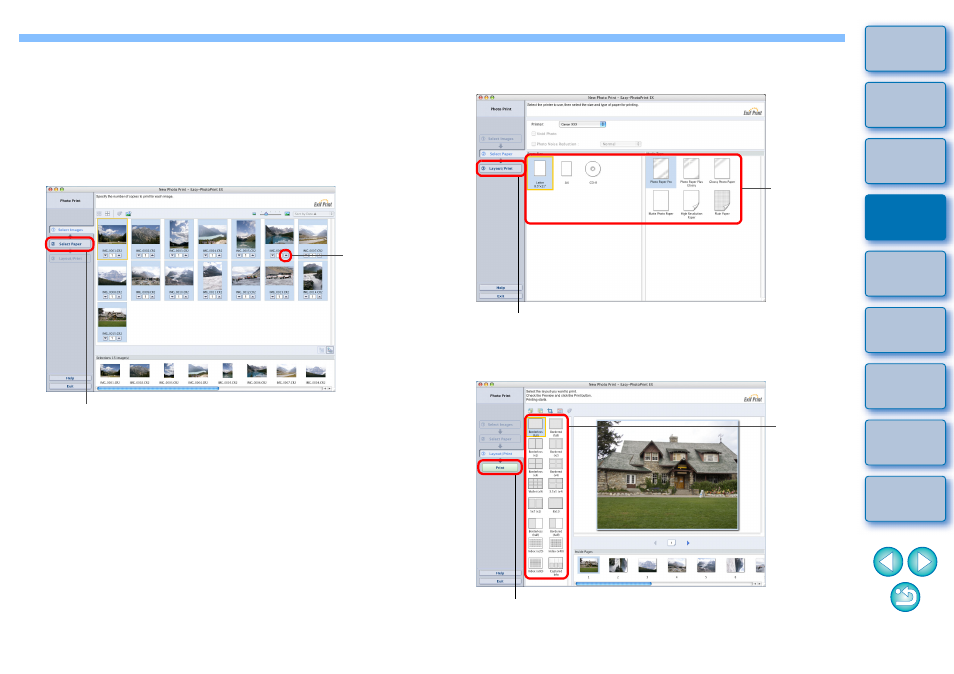The width and height of the screenshot is (954, 674).
Task: Open the bottommost chapter tab on right
Action: pos(905,499)
